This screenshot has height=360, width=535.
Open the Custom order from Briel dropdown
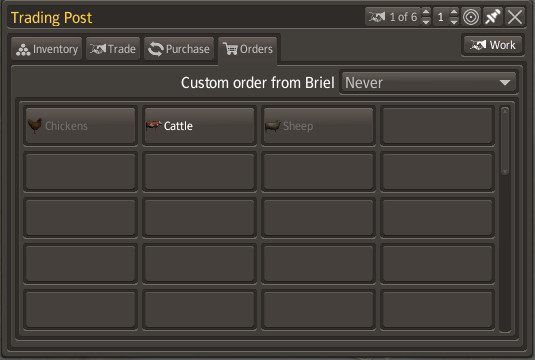(x=429, y=83)
